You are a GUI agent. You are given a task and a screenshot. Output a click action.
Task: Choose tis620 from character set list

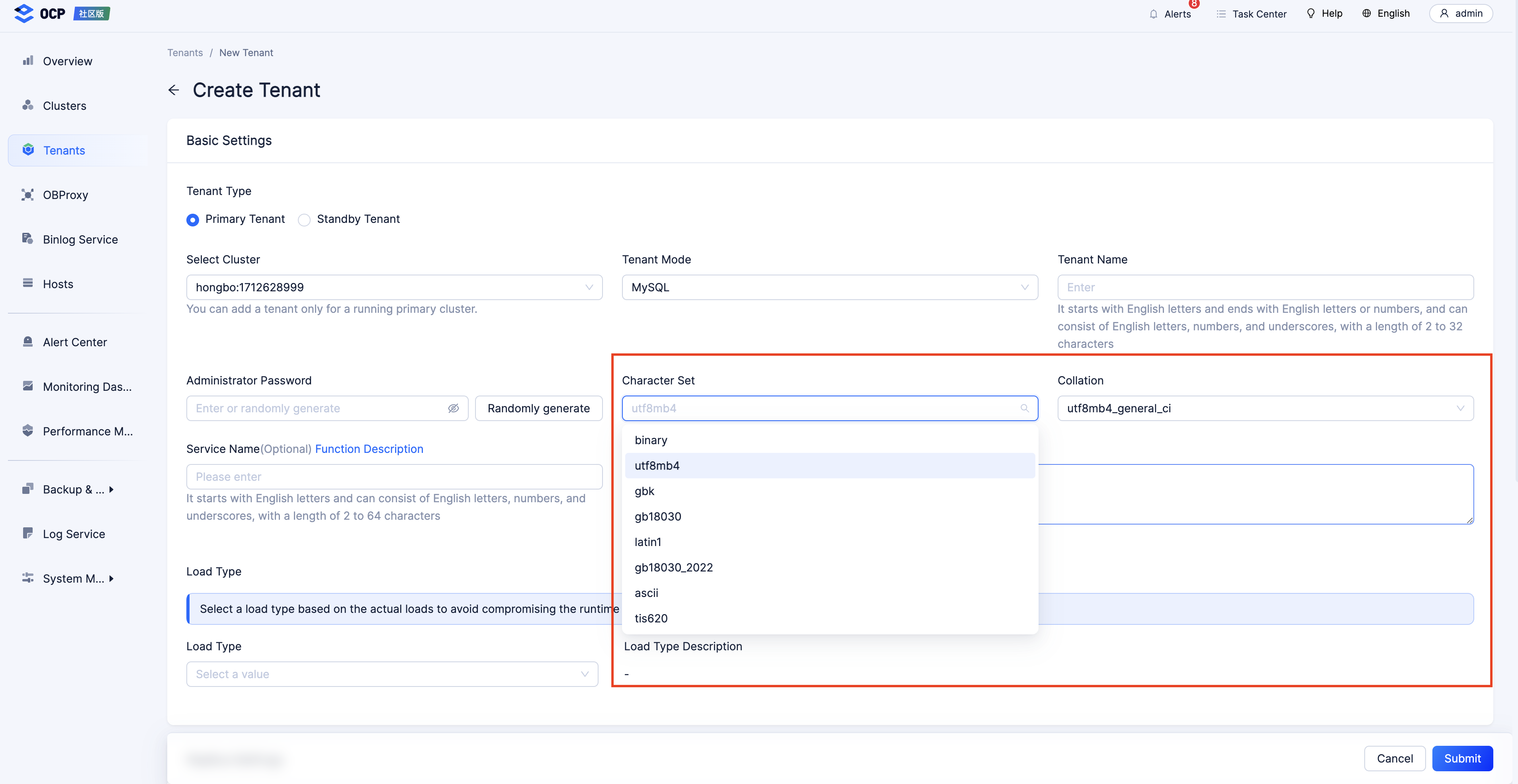pyautogui.click(x=830, y=618)
